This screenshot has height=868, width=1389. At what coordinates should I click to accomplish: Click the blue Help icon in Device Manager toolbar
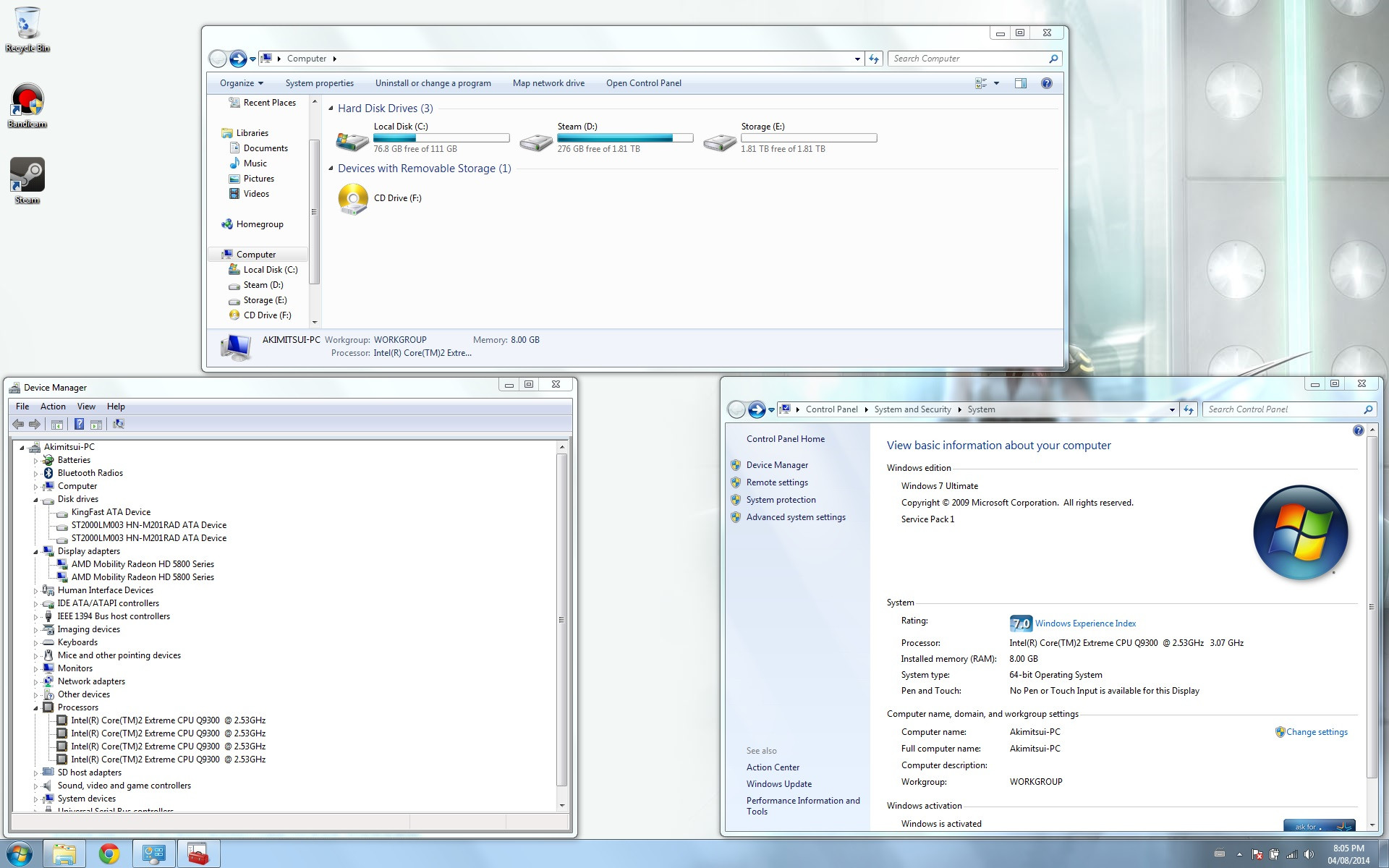click(79, 425)
